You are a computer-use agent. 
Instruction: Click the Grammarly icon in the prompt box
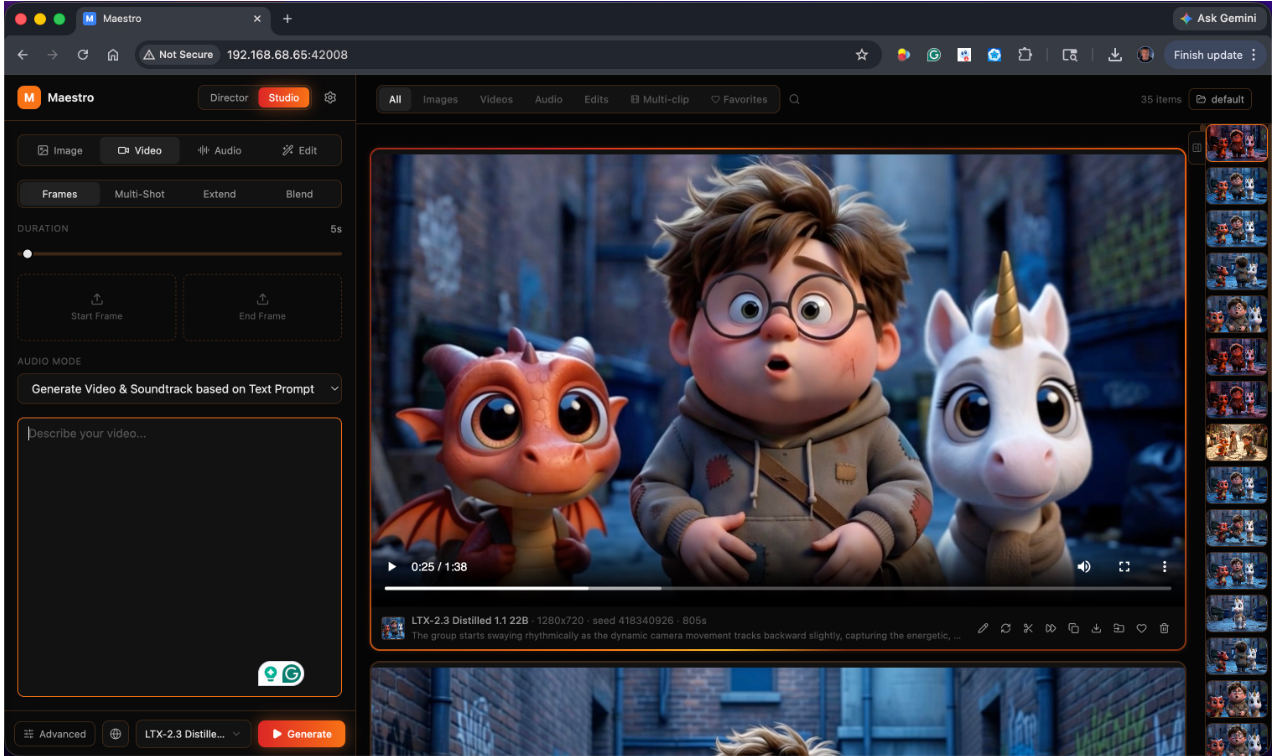[292, 674]
